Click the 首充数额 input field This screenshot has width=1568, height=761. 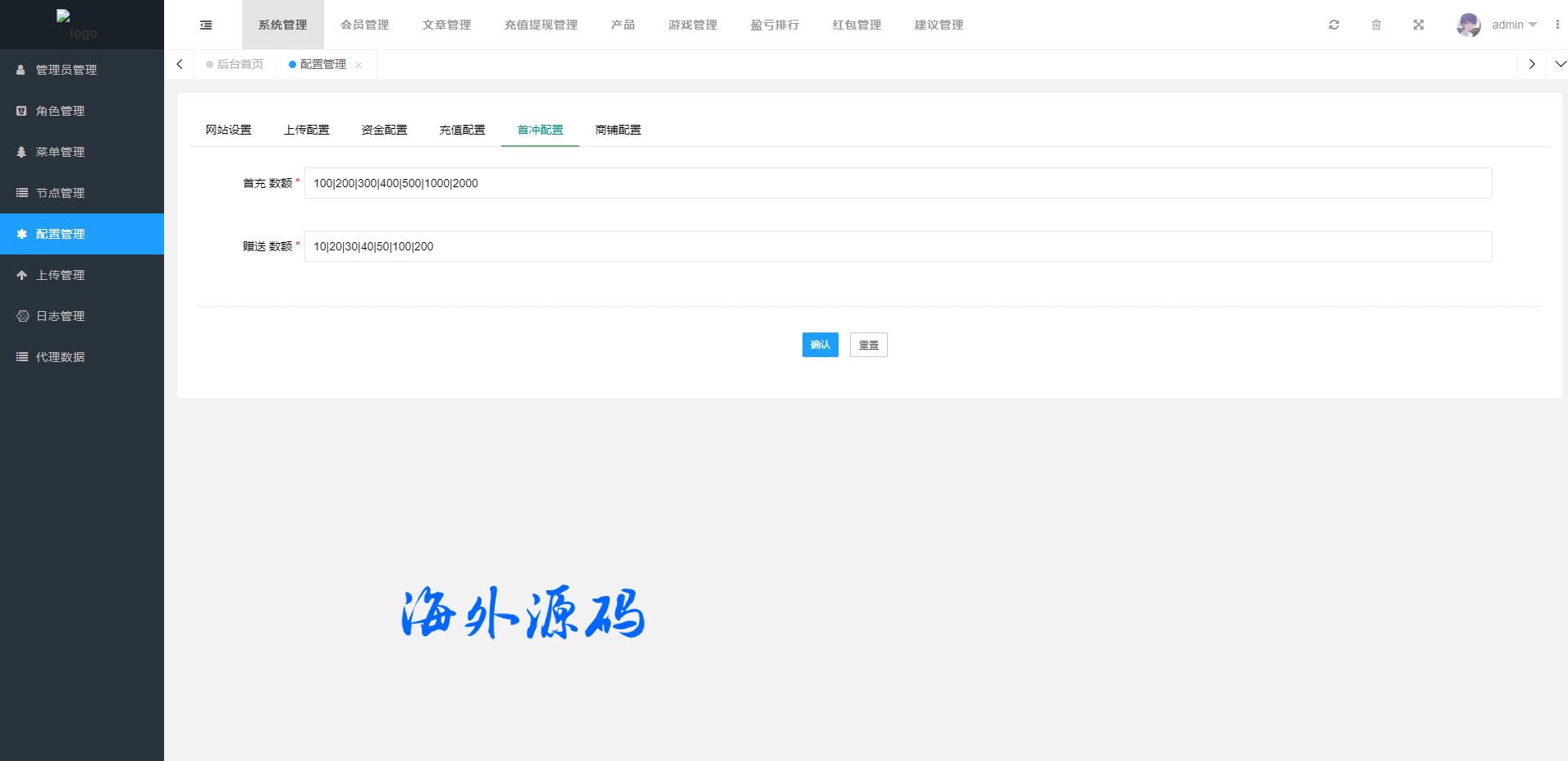[x=898, y=183]
